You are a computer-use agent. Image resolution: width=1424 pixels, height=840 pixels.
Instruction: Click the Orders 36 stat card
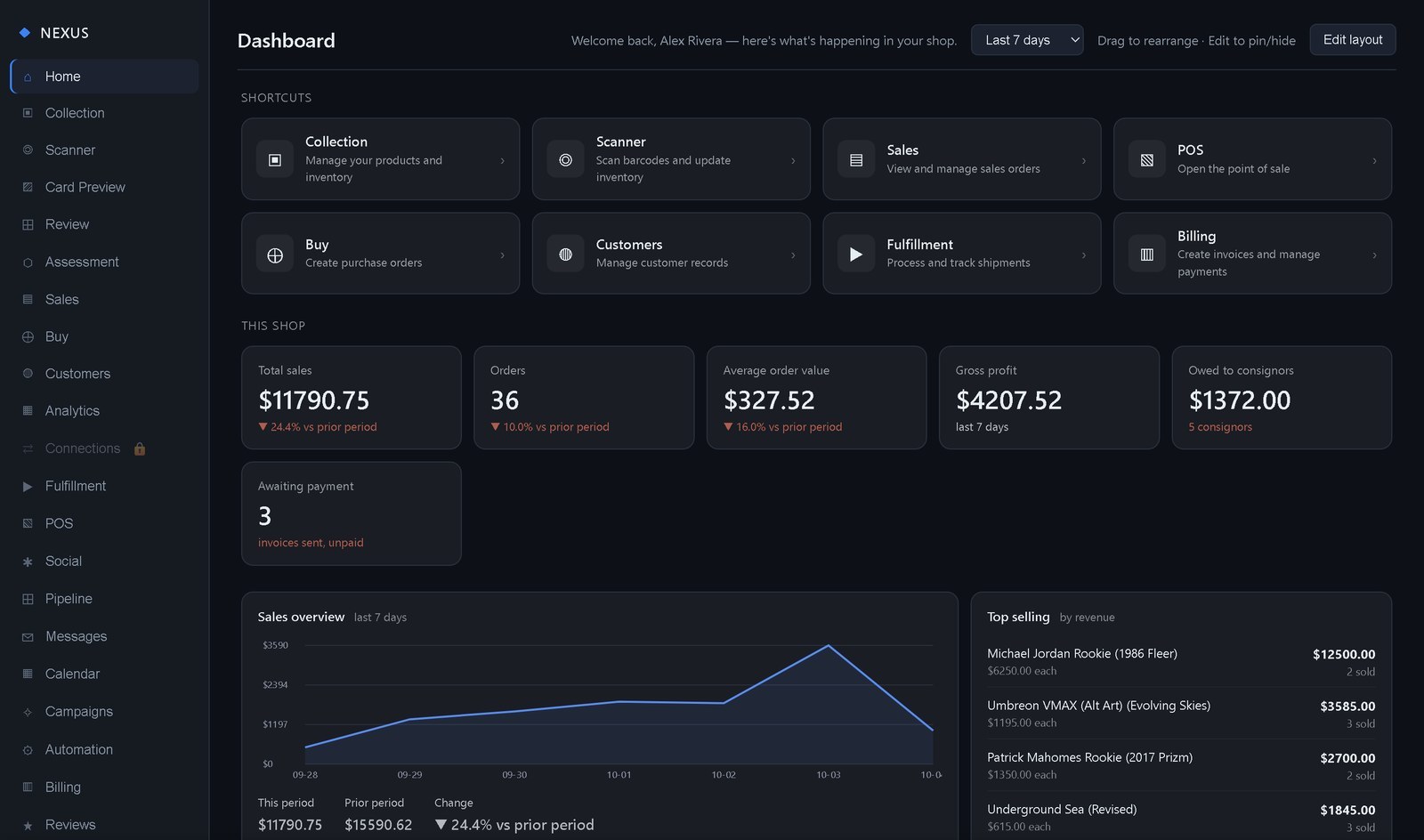coord(584,398)
